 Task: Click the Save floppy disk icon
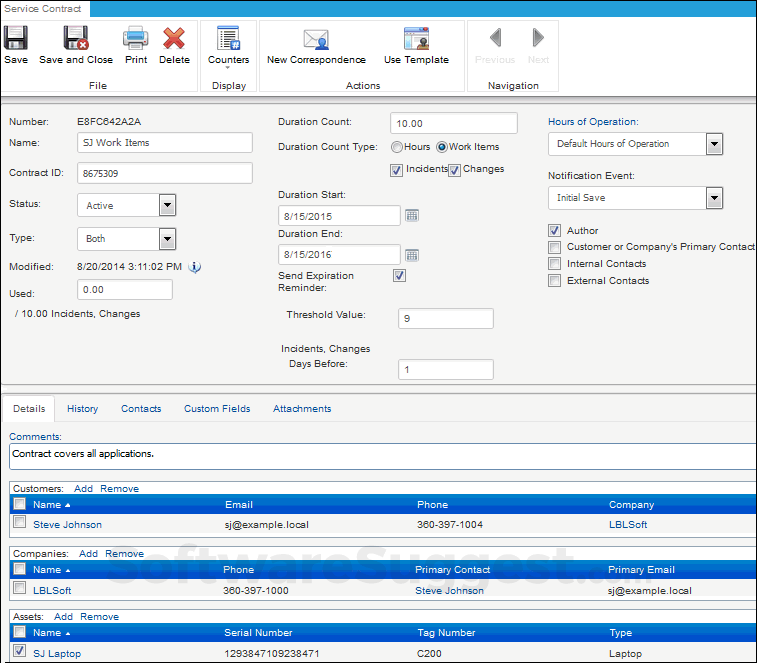tap(16, 39)
